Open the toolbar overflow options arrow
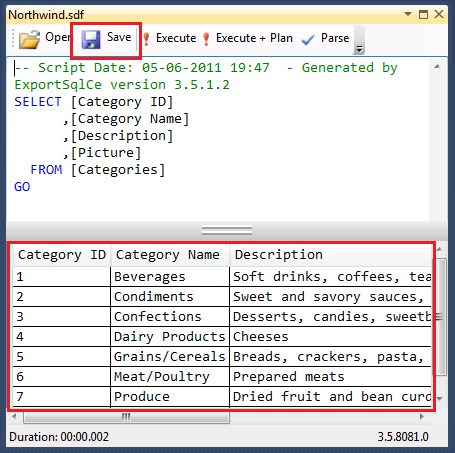The width and height of the screenshot is (455, 453). coord(359,49)
